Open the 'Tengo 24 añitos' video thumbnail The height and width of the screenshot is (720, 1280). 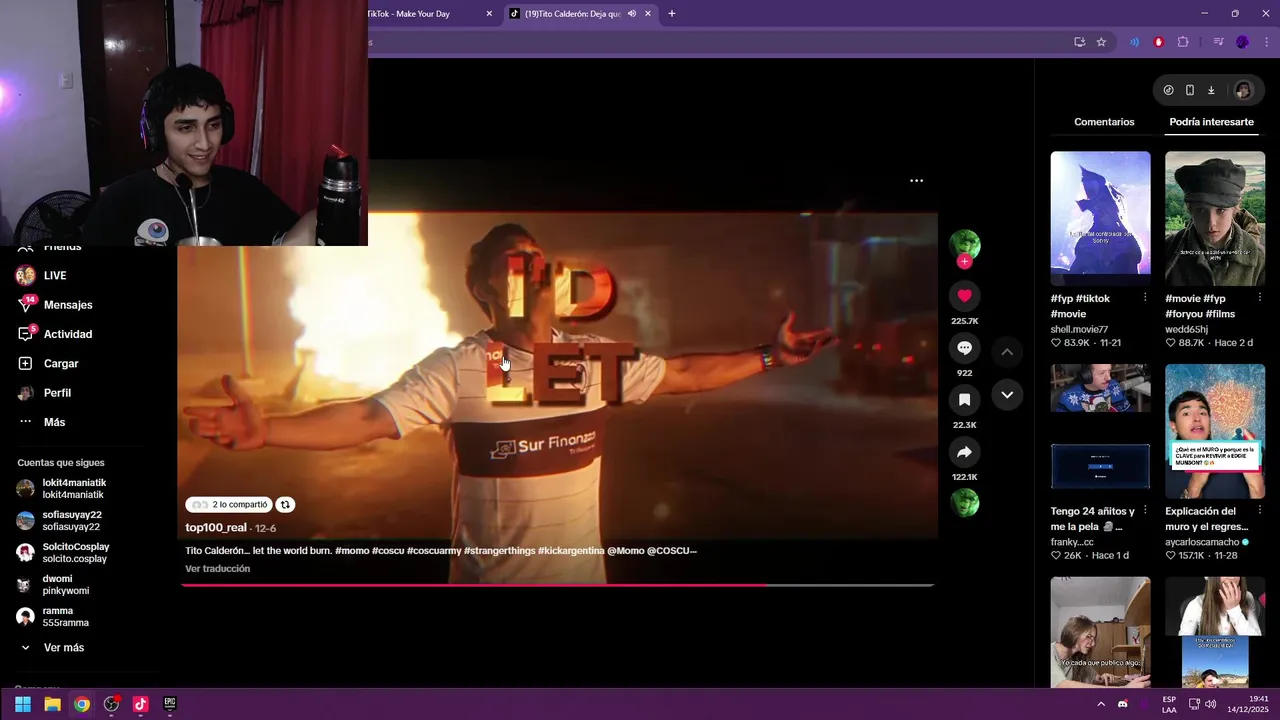(1100, 431)
